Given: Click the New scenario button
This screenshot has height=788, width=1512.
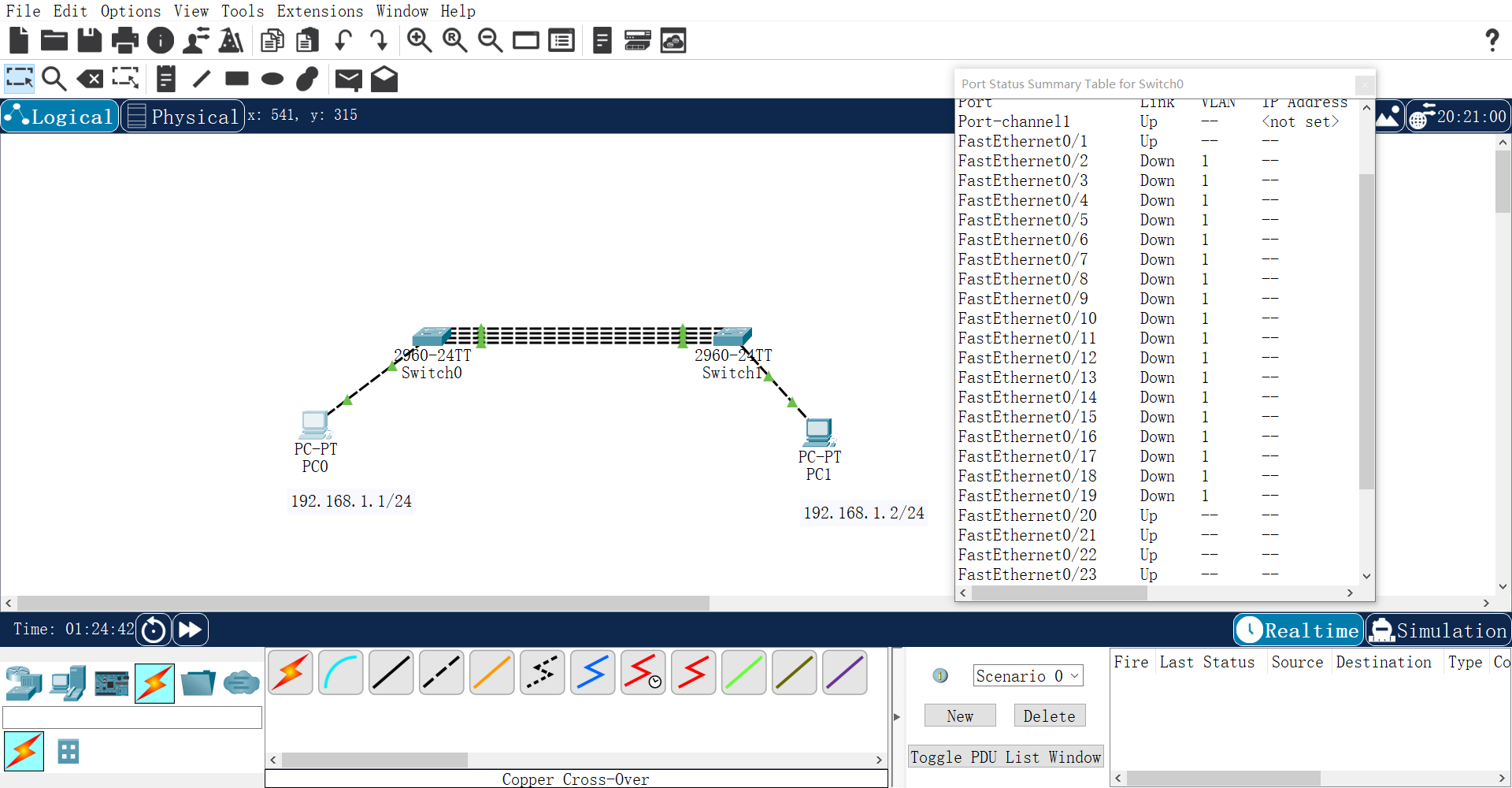Looking at the screenshot, I should (x=960, y=716).
